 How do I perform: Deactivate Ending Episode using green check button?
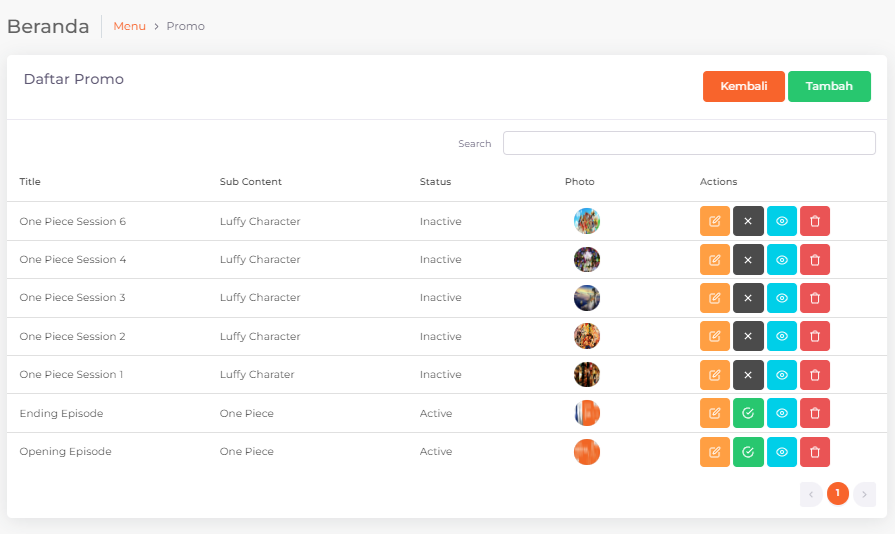click(x=748, y=413)
